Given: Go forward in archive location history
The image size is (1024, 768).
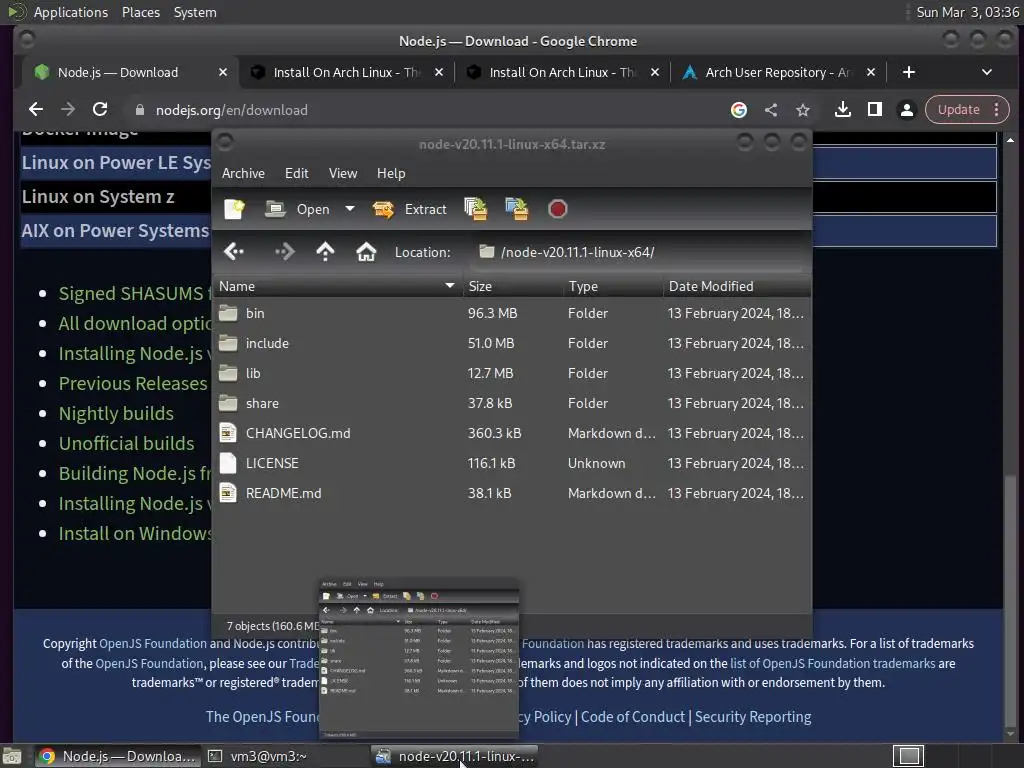Looking at the screenshot, I should click(285, 251).
